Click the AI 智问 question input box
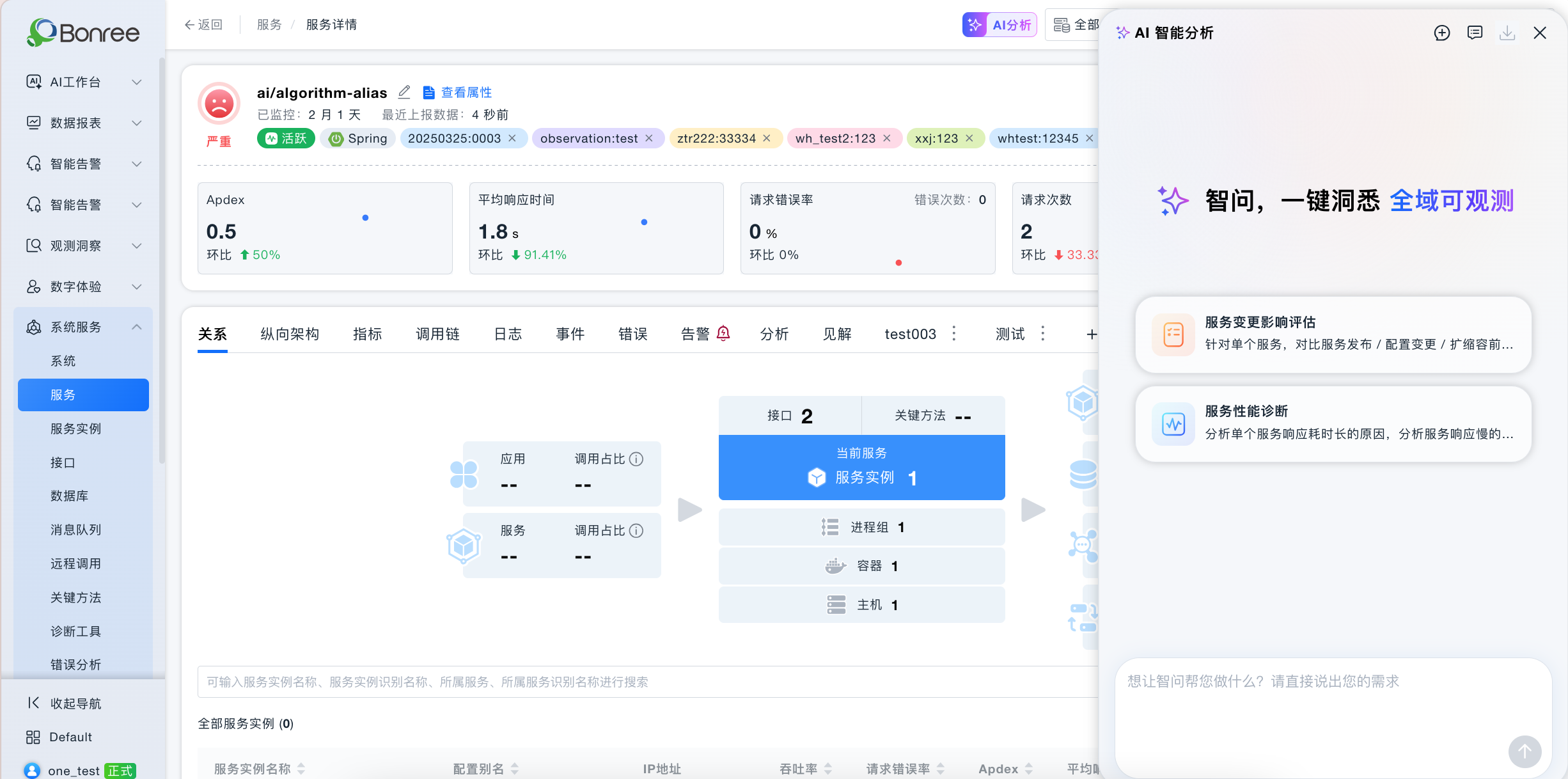 click(x=1333, y=718)
